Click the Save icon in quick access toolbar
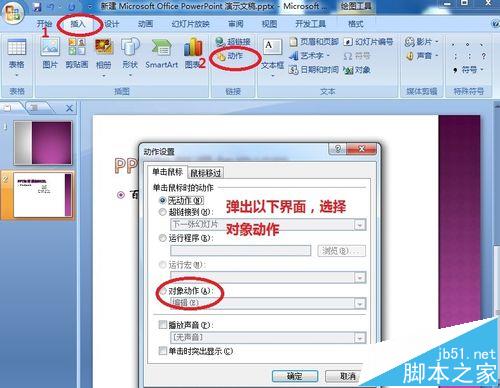Screen dimensions: 500x388 click(37, 7)
